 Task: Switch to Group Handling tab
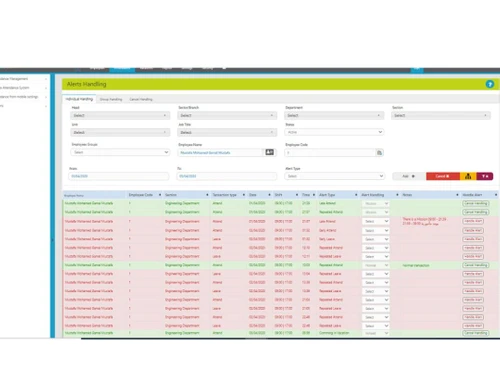pos(111,99)
